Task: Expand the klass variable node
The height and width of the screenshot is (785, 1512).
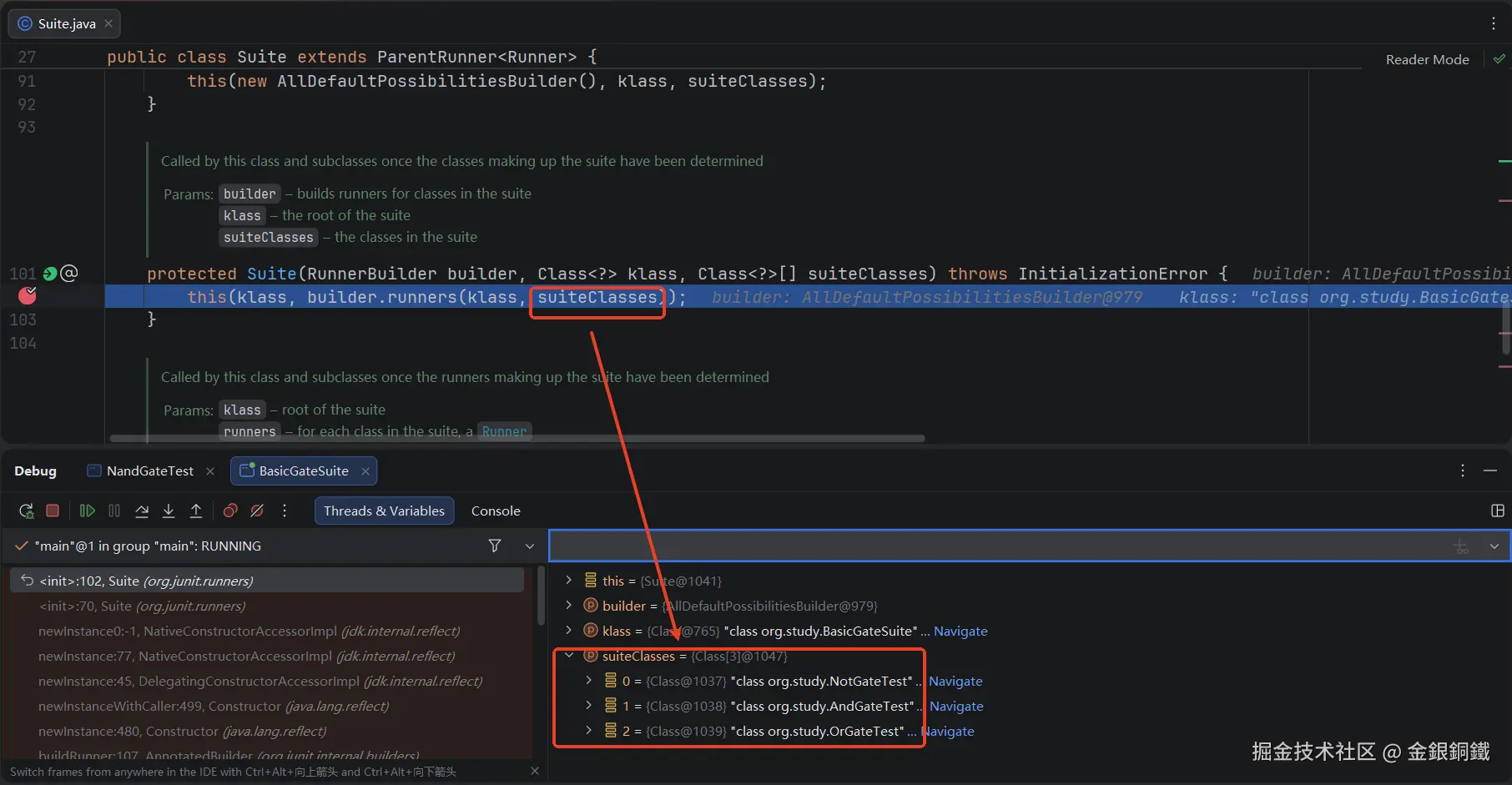Action: [569, 631]
